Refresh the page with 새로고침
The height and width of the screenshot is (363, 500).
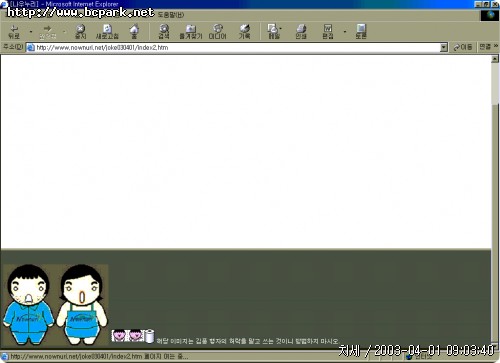pyautogui.click(x=107, y=32)
